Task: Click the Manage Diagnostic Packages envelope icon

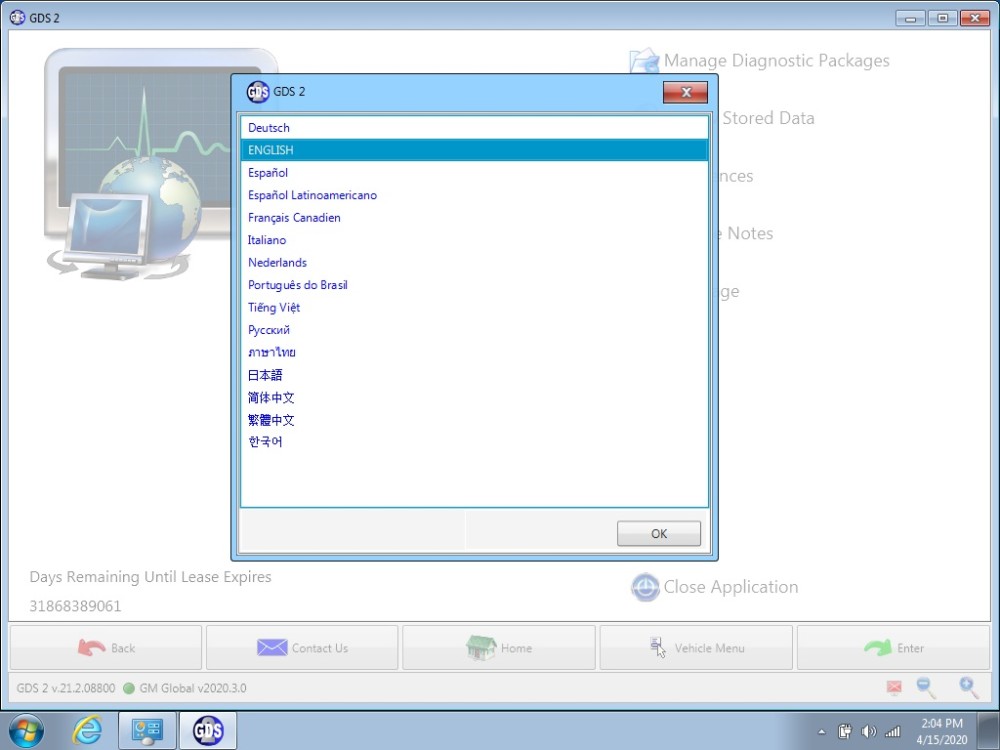Action: coord(644,60)
